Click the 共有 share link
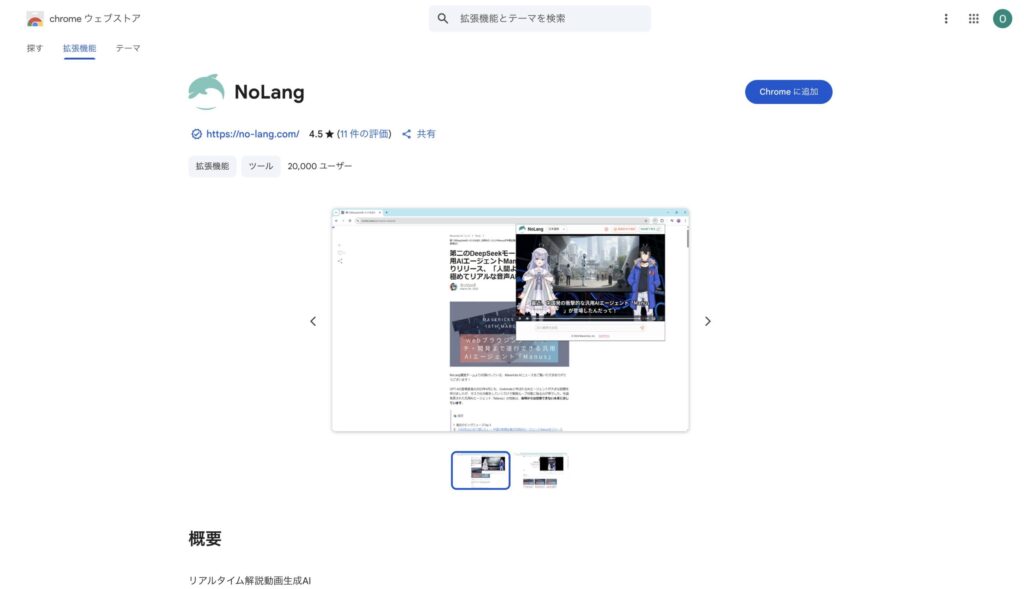This screenshot has height=589, width=1024. (426, 134)
